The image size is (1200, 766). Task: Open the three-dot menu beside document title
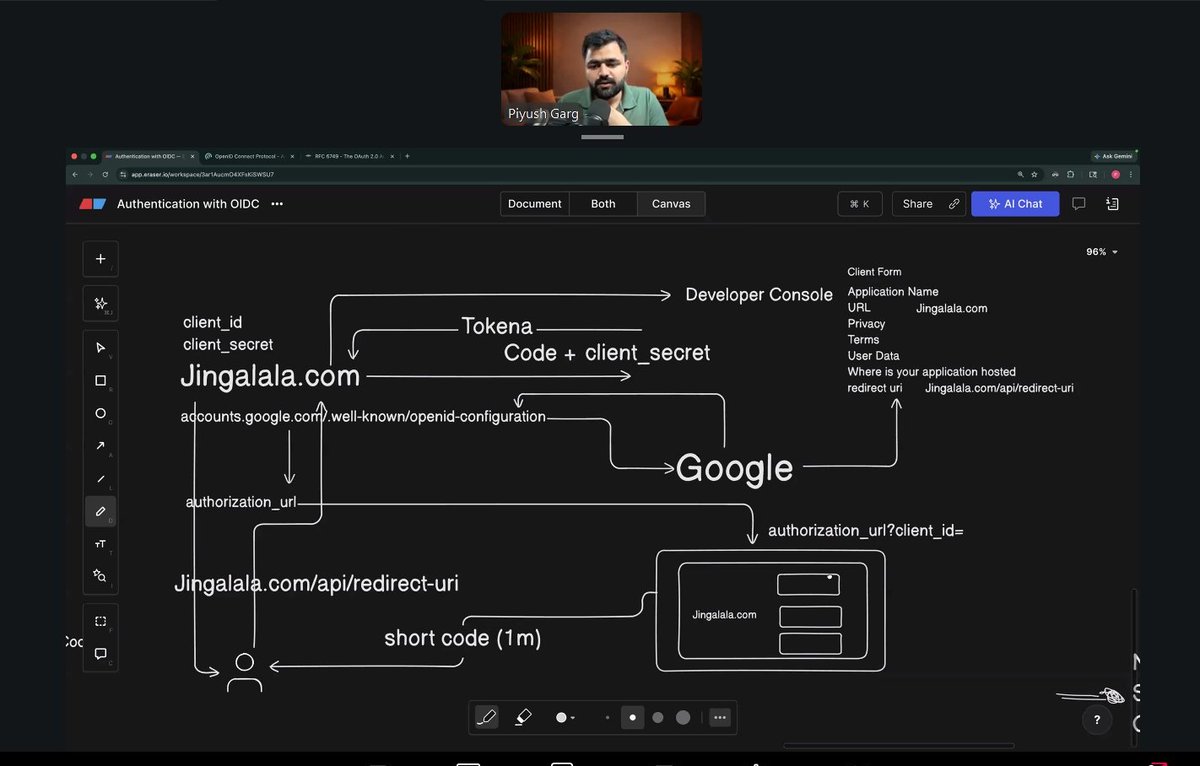[x=277, y=204]
